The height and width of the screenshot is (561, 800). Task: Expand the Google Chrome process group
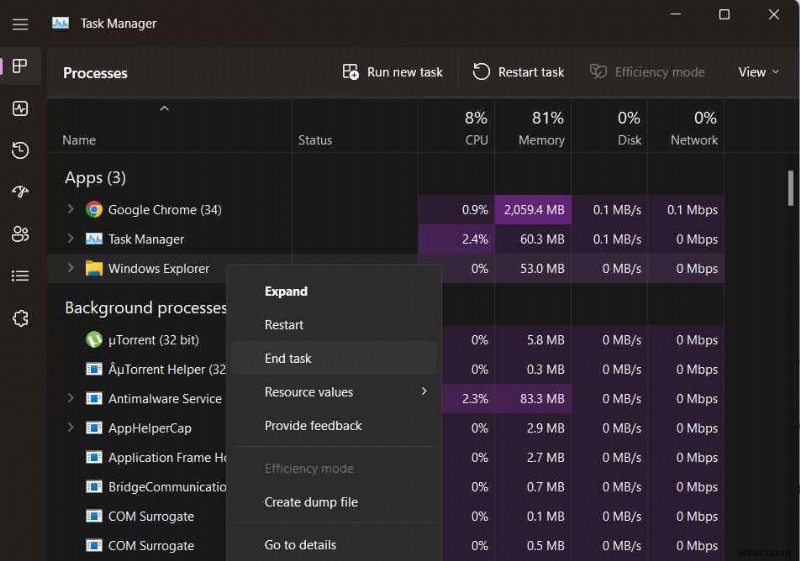[70, 210]
